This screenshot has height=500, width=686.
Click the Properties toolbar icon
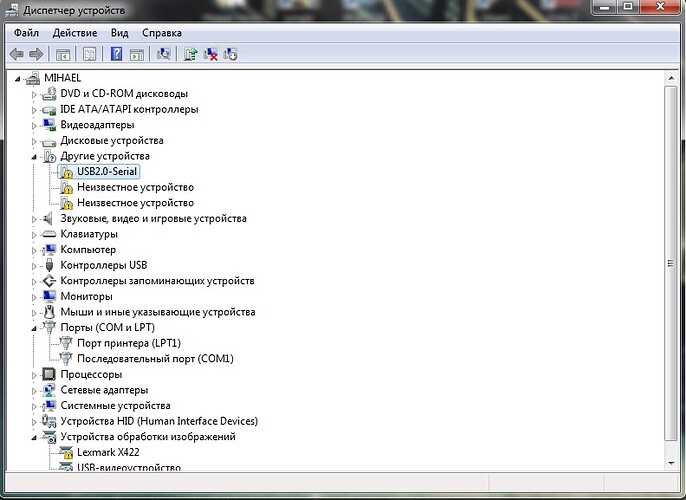click(x=90, y=54)
